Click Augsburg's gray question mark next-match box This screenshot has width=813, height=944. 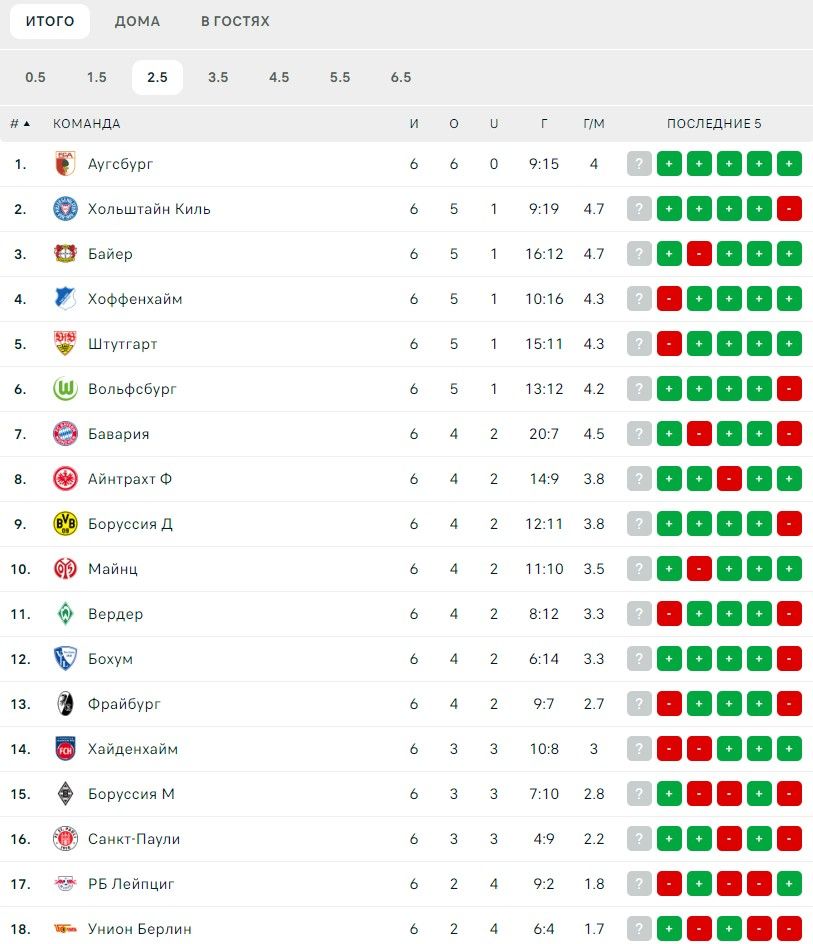click(x=639, y=164)
